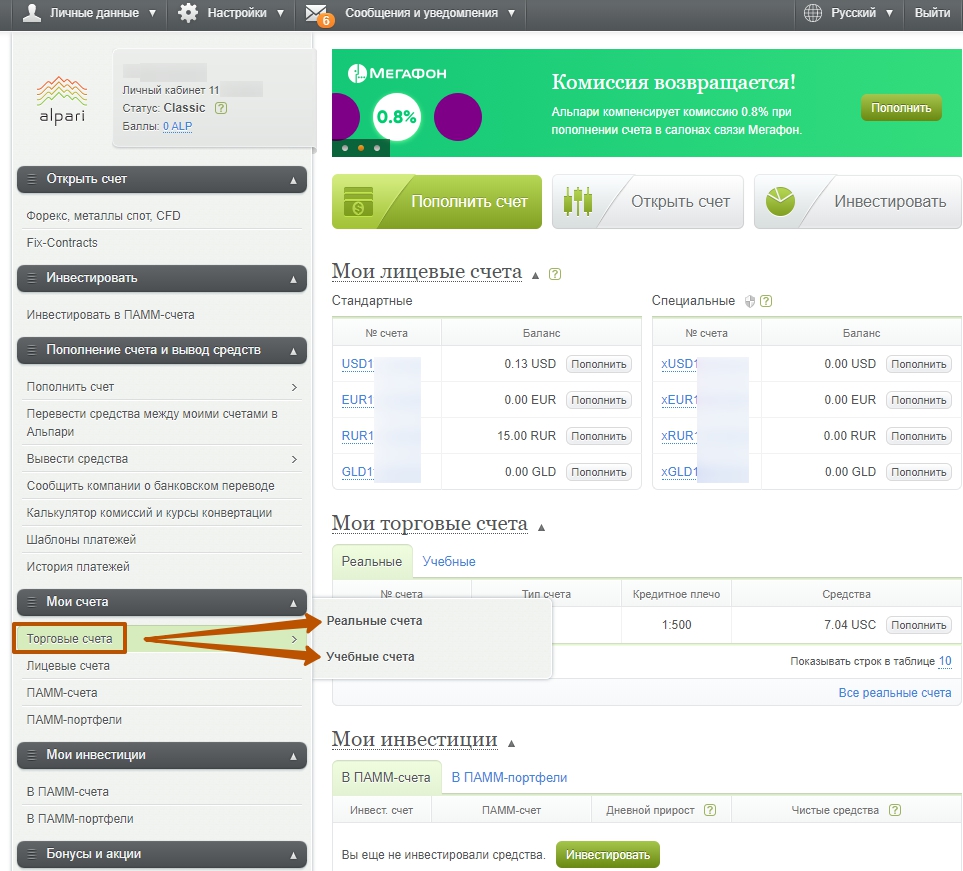Viewport: 963px width, 871px height.
Task: Click help icon beside Мои лицевые счета
Action: pyautogui.click(x=555, y=274)
